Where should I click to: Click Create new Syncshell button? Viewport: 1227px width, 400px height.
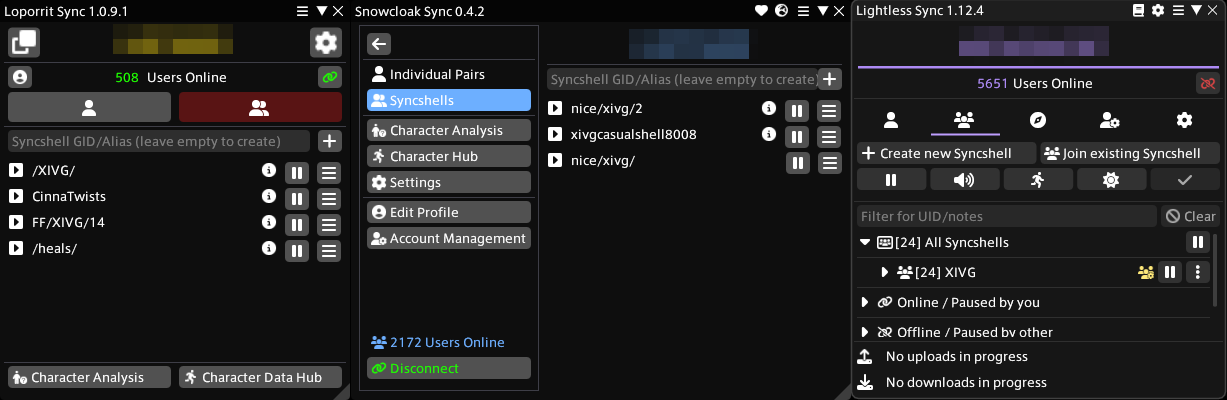pyautogui.click(x=945, y=153)
